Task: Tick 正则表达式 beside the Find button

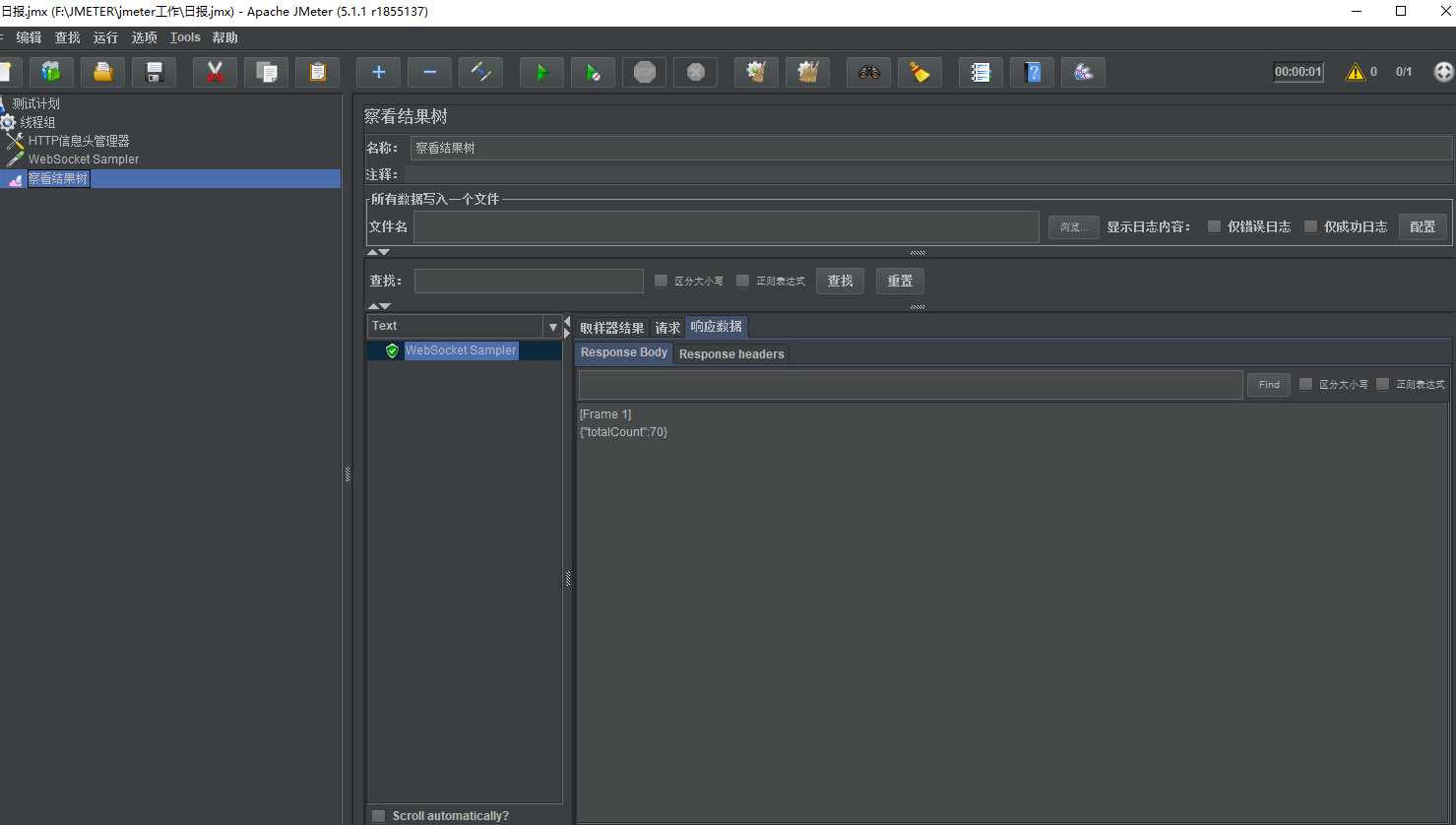Action: [1382, 384]
